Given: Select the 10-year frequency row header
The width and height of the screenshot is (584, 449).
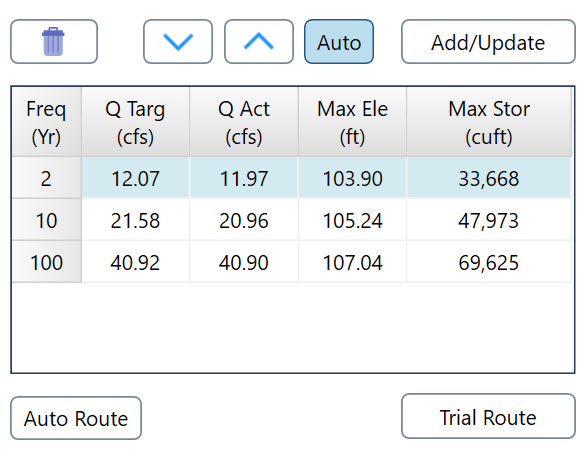Looking at the screenshot, I should 47,220.
